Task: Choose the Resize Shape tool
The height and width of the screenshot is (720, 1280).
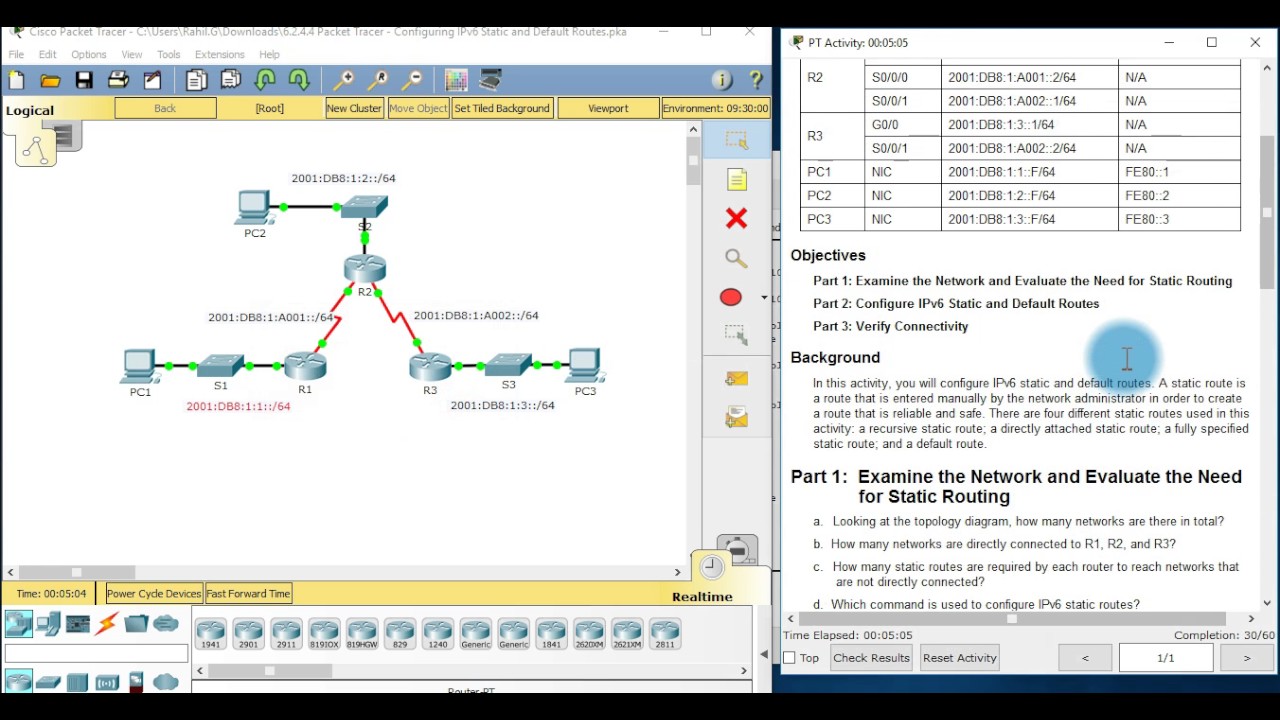Action: tap(737, 334)
